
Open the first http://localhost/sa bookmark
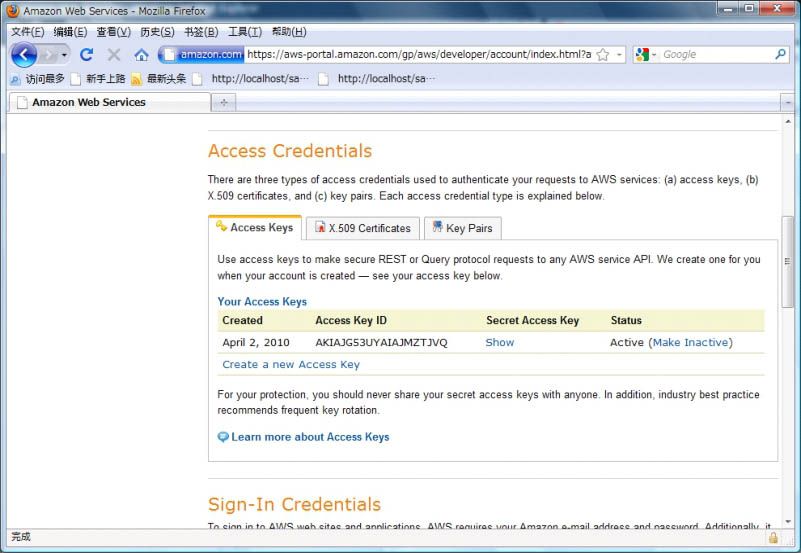point(251,79)
